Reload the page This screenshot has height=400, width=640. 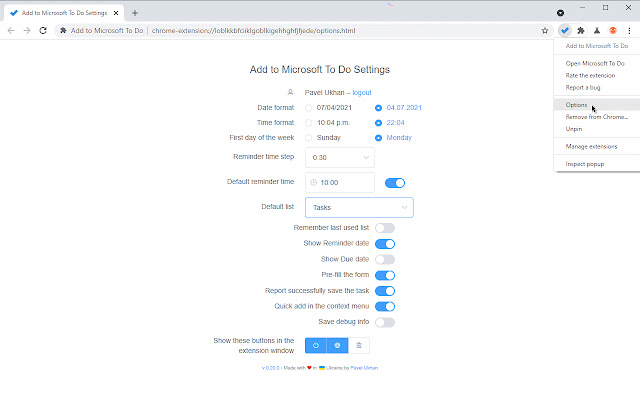point(43,31)
